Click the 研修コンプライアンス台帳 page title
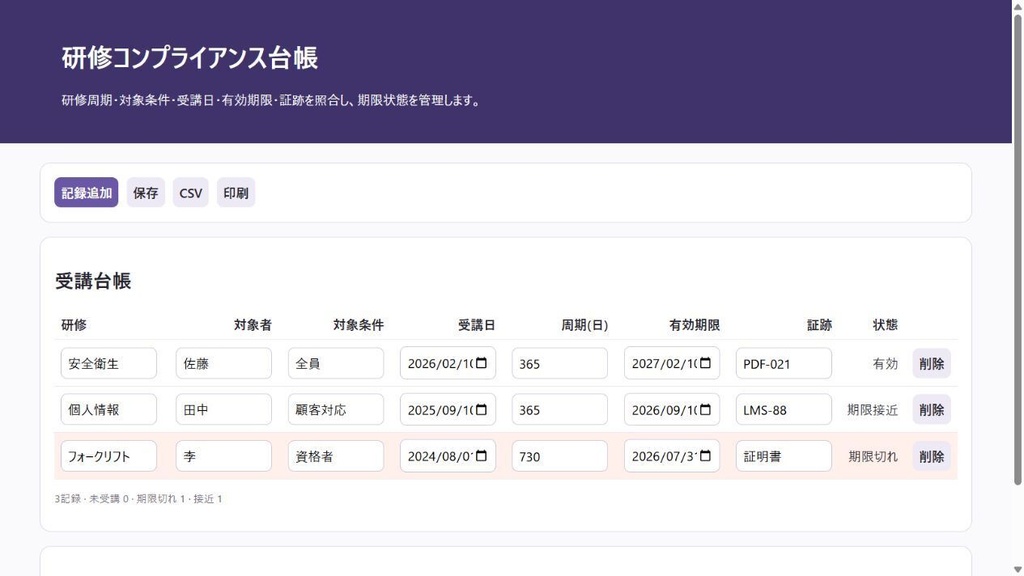 [189, 57]
